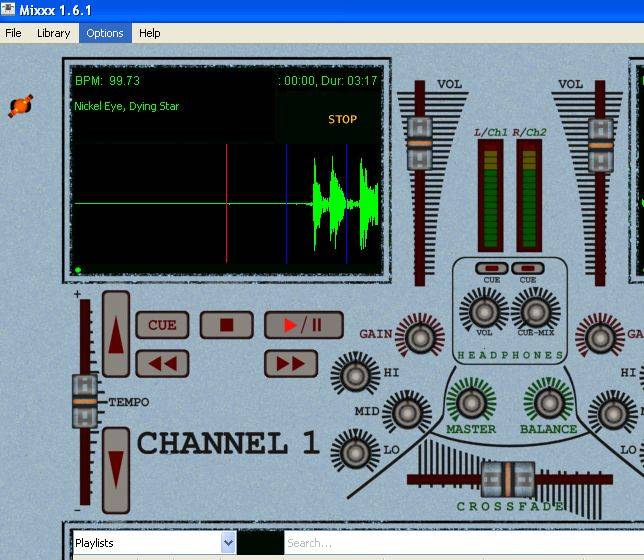Click Channel 1 stop button
The width and height of the screenshot is (644, 560).
(x=227, y=325)
